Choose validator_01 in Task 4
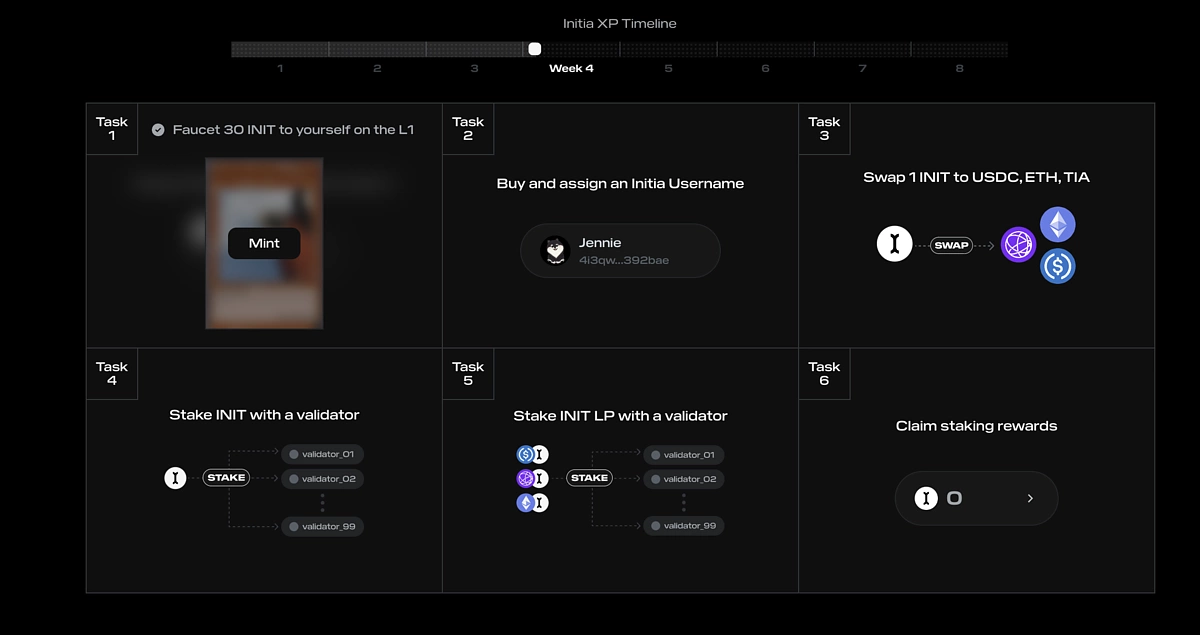Viewport: 1200px width, 635px height. (322, 454)
